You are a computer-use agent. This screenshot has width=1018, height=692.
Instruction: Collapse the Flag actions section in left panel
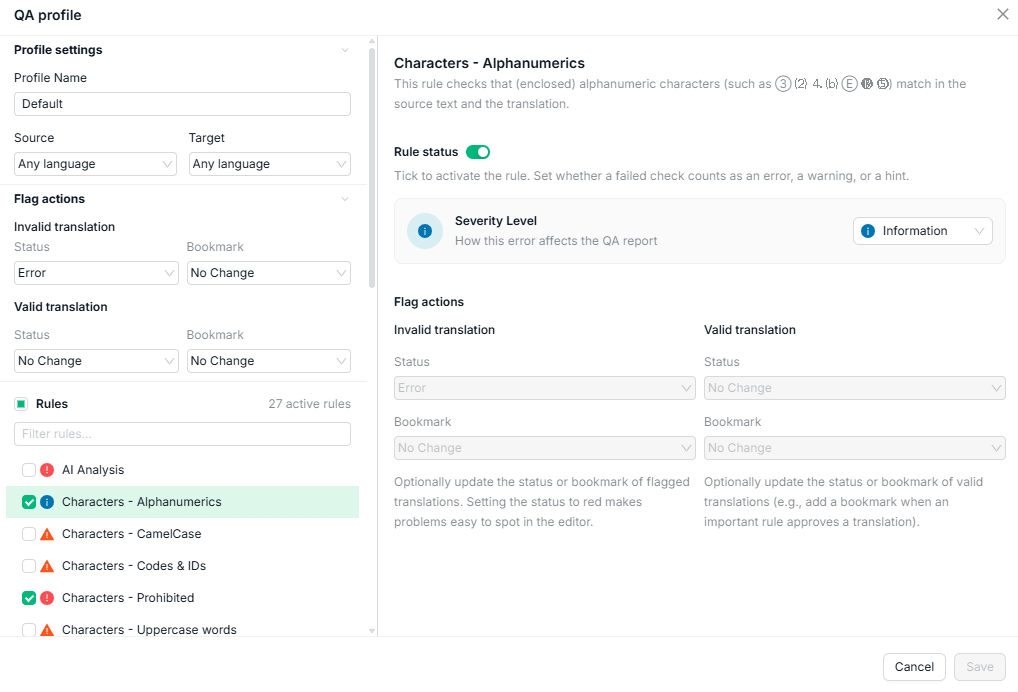(345, 199)
